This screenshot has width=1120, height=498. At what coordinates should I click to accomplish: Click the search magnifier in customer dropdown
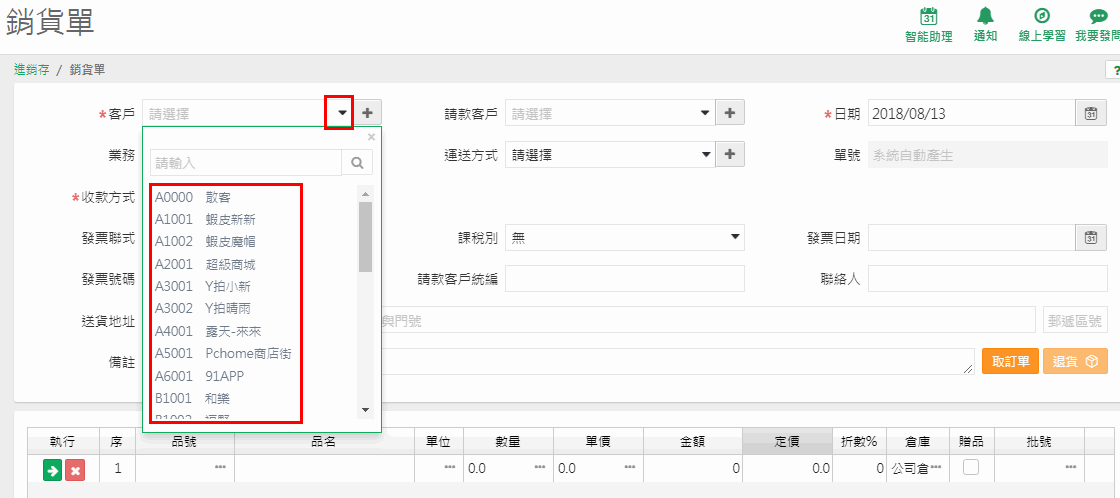click(357, 163)
